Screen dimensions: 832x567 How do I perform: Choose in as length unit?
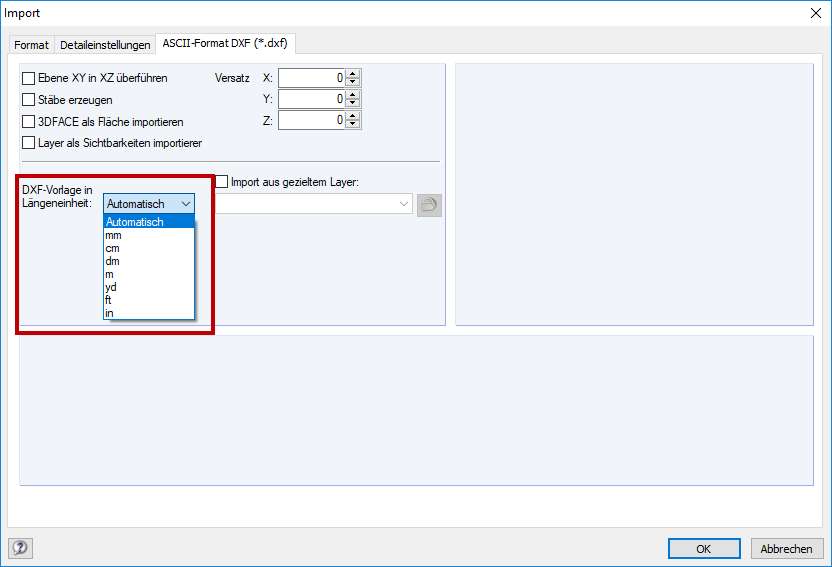tap(149, 313)
